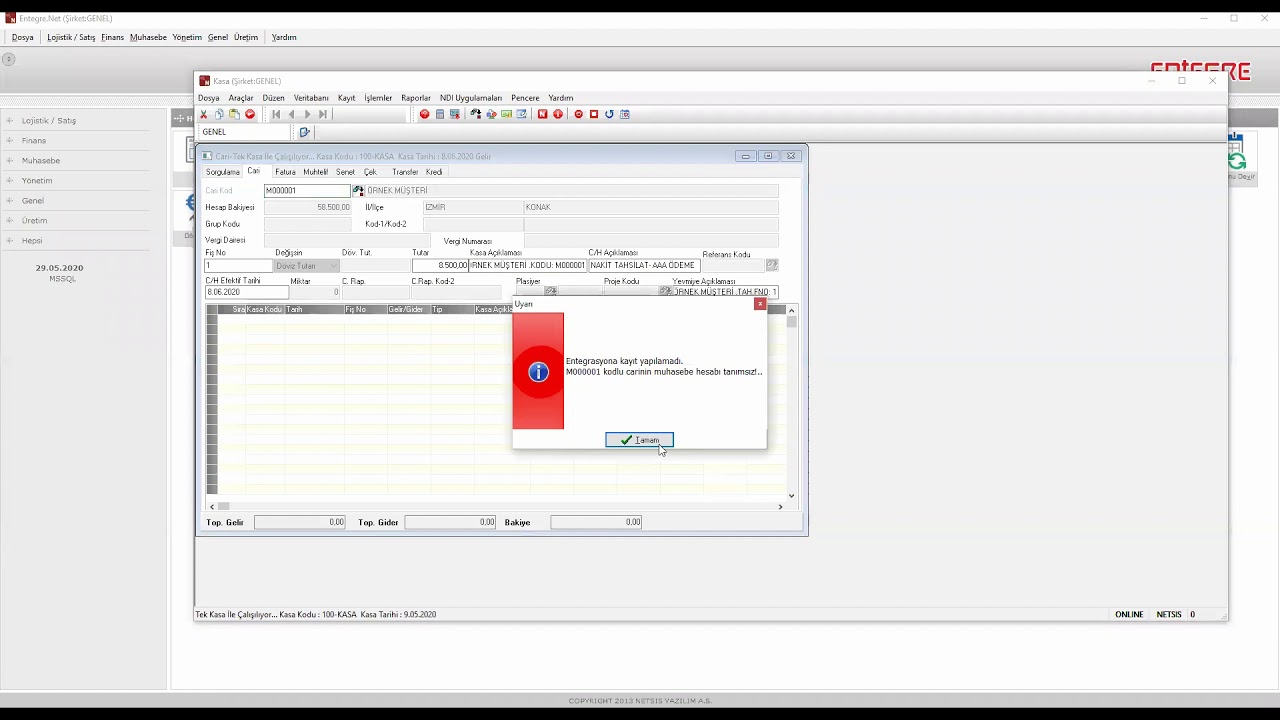Image resolution: width=1280 pixels, height=720 pixels.
Task: Click the GENEL company label in toolbar
Action: pyautogui.click(x=214, y=132)
